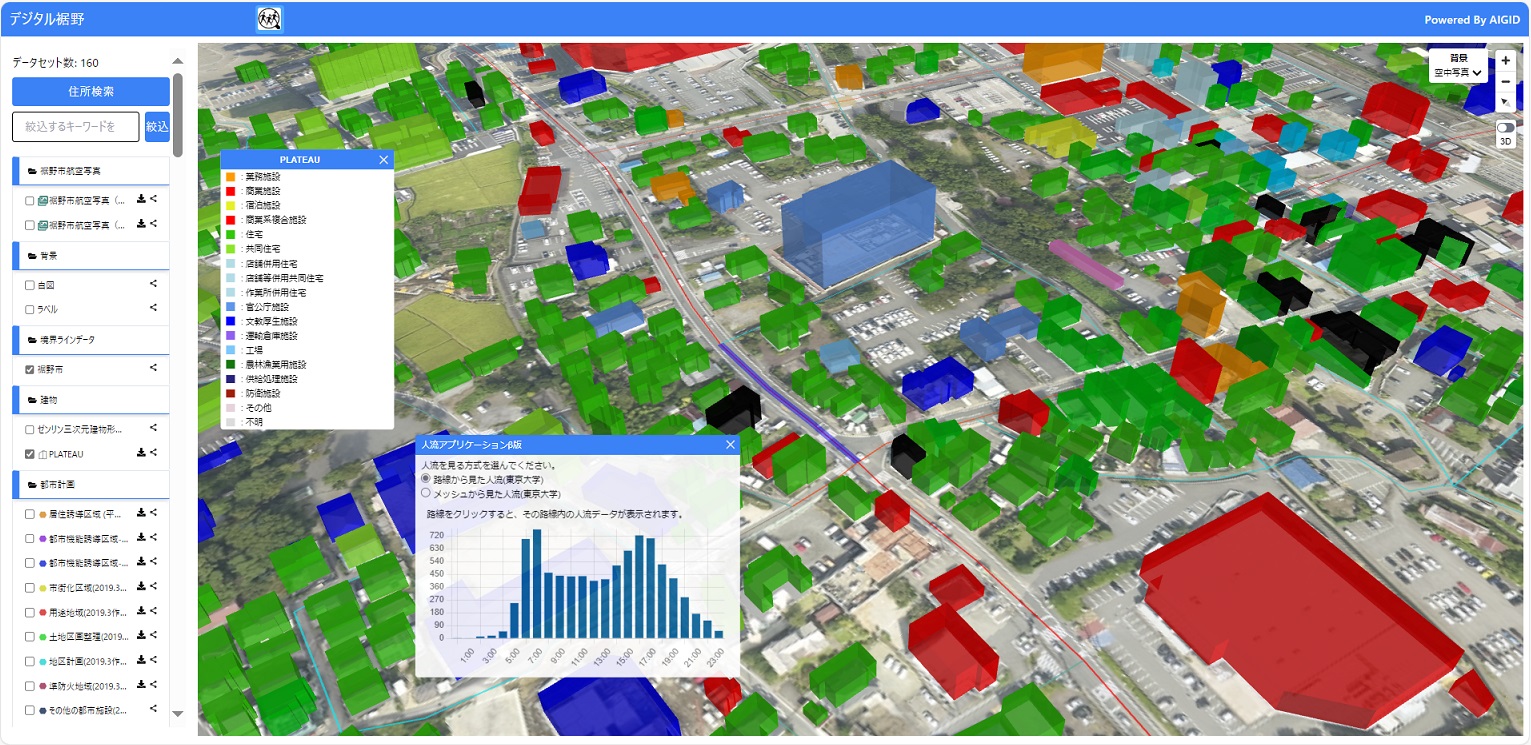Click the sidebar scrollbar down arrow
Viewport: 1531px width, 745px height.
[x=178, y=713]
